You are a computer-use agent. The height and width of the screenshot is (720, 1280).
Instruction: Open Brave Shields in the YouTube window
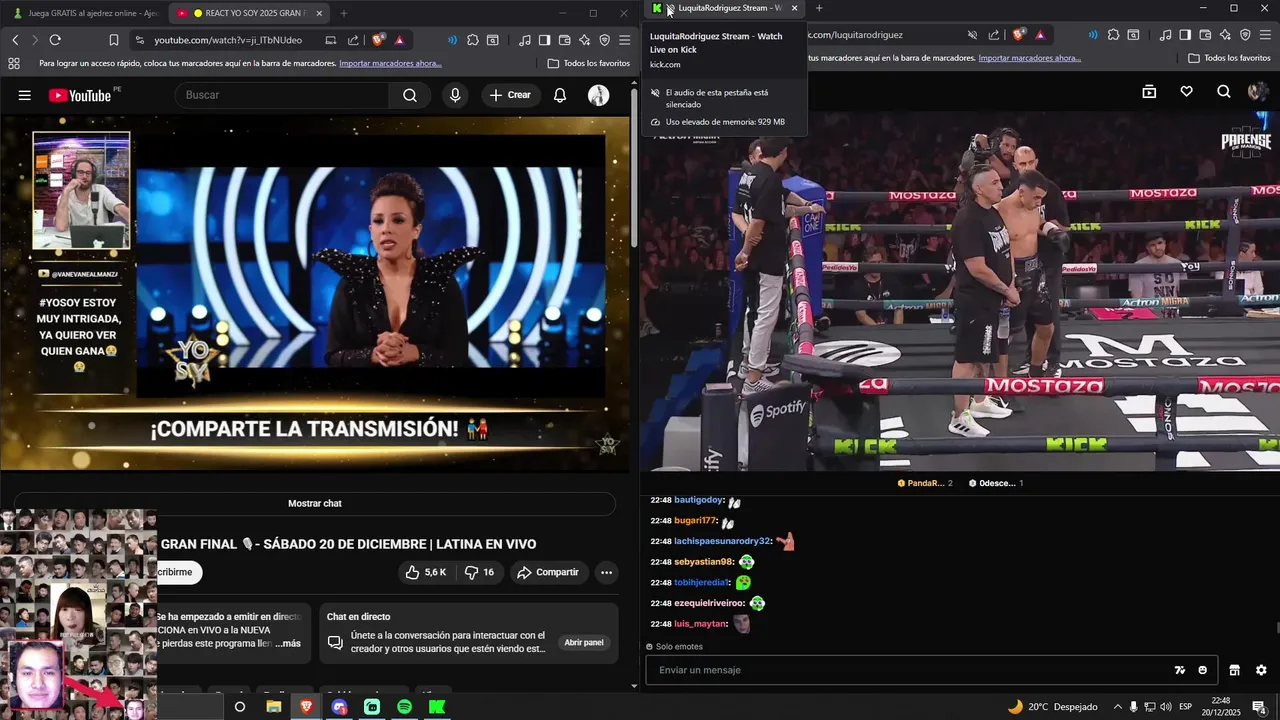378,40
